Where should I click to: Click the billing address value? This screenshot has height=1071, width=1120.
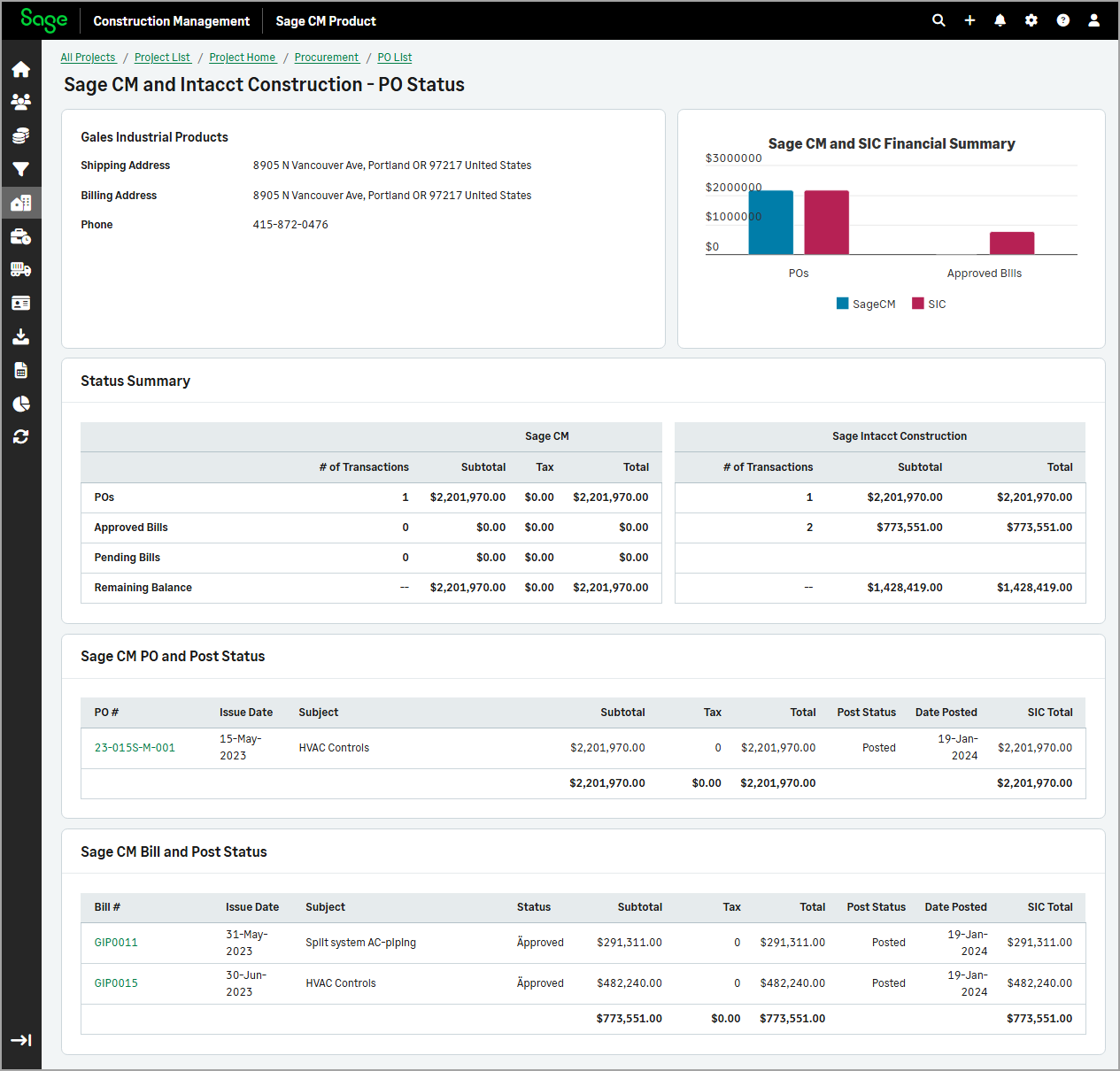392,196
